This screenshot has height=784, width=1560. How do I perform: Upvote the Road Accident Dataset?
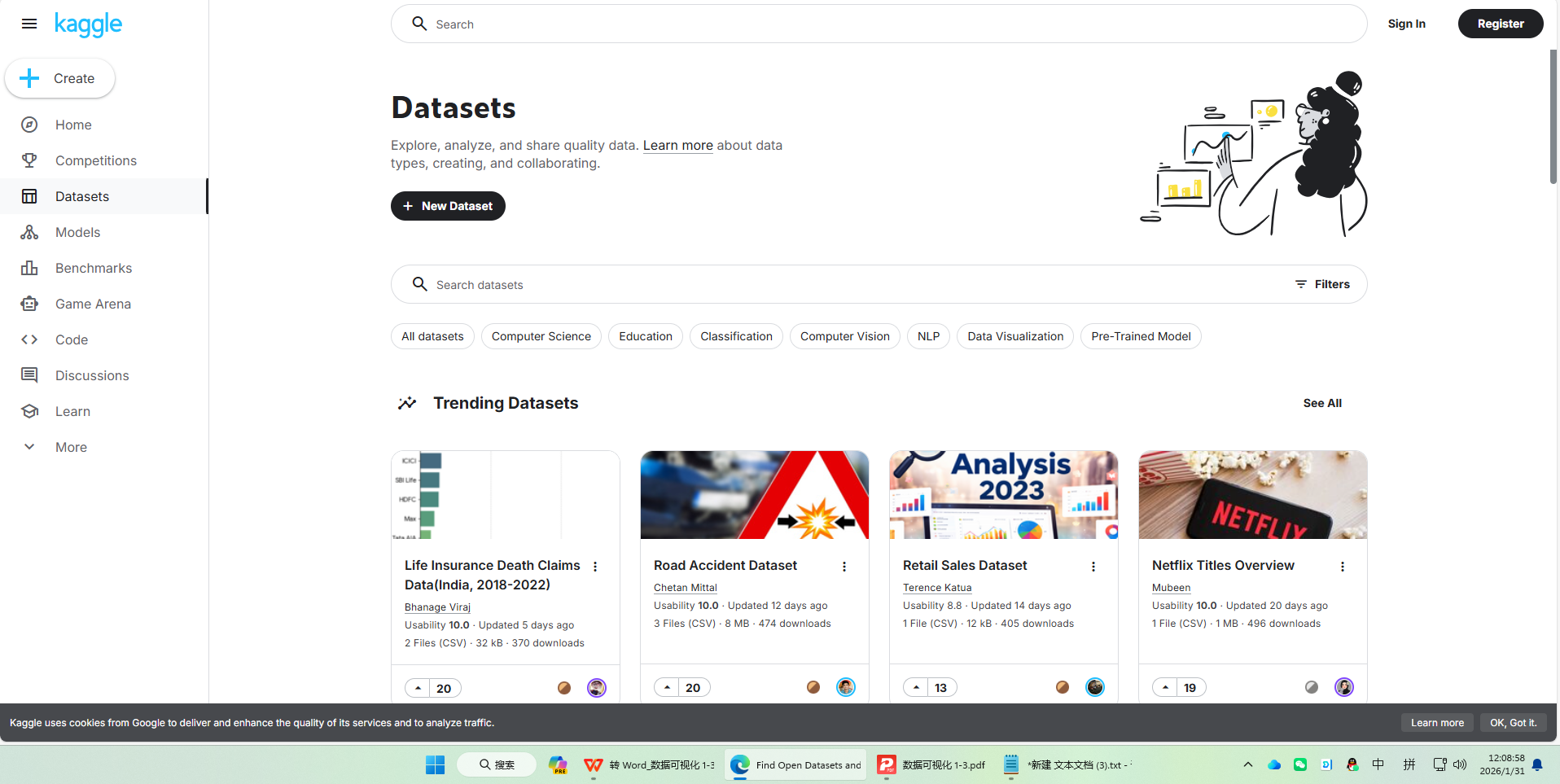tap(667, 687)
